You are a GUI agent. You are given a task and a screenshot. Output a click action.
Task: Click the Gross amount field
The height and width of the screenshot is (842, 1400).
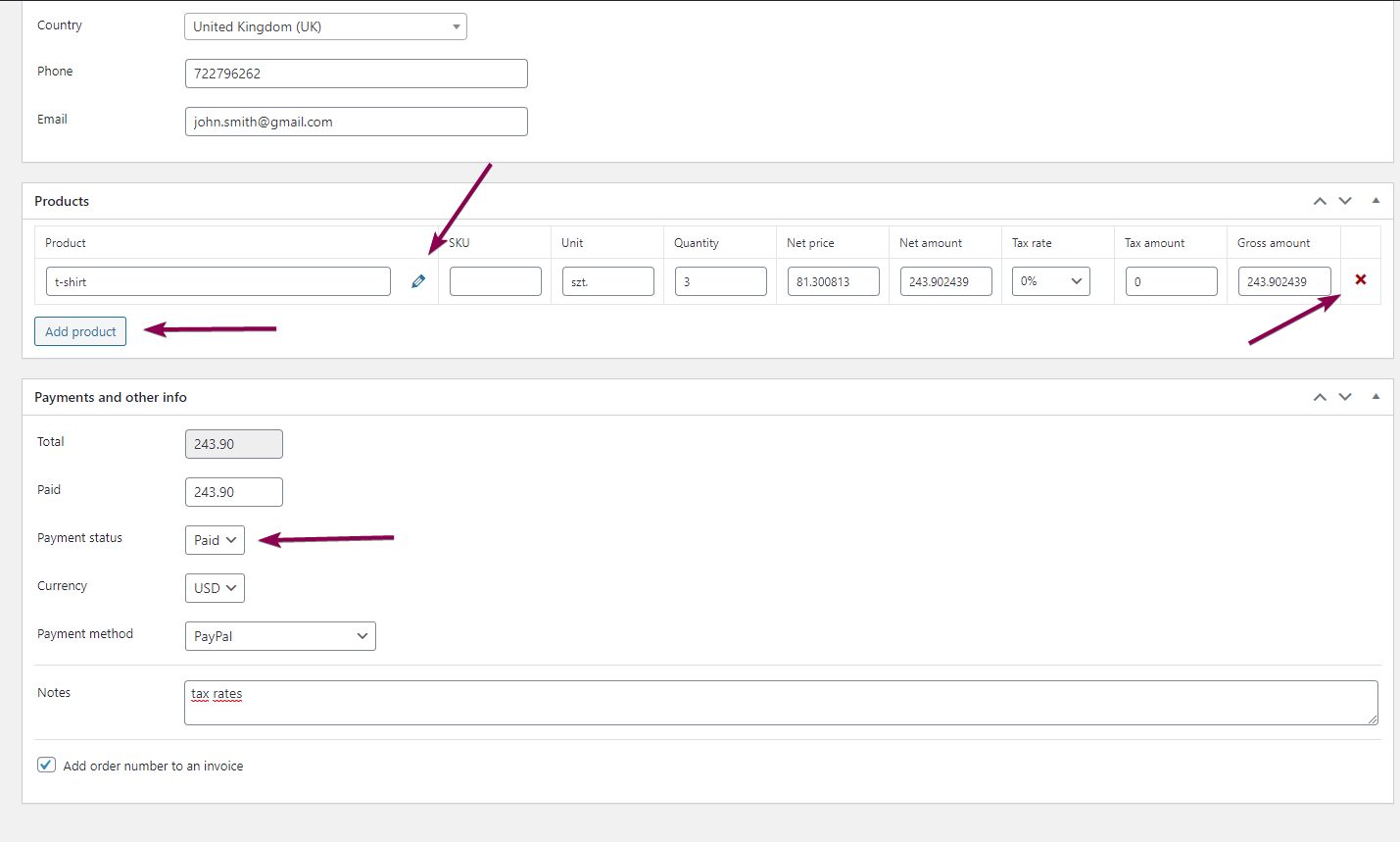1285,281
